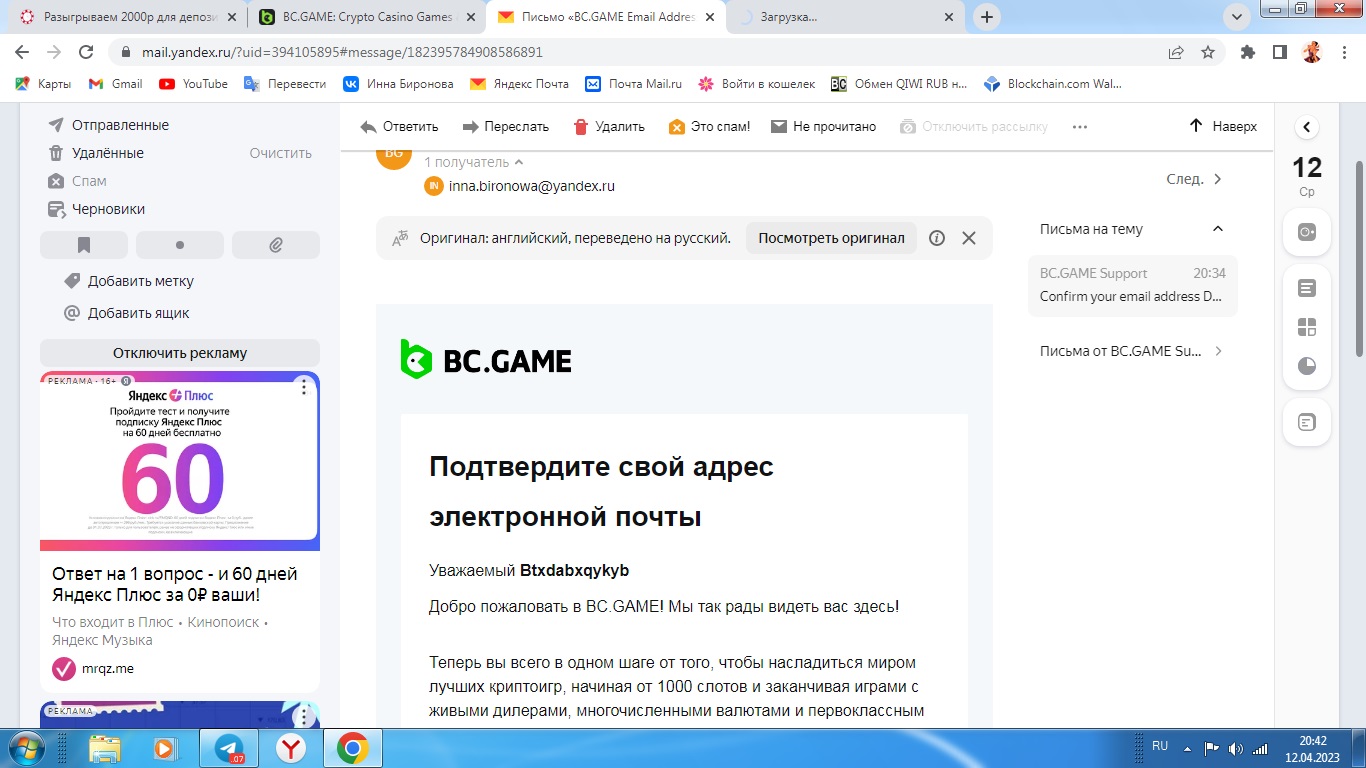Open Telegram from the taskbar
The image size is (1366, 768).
point(229,748)
